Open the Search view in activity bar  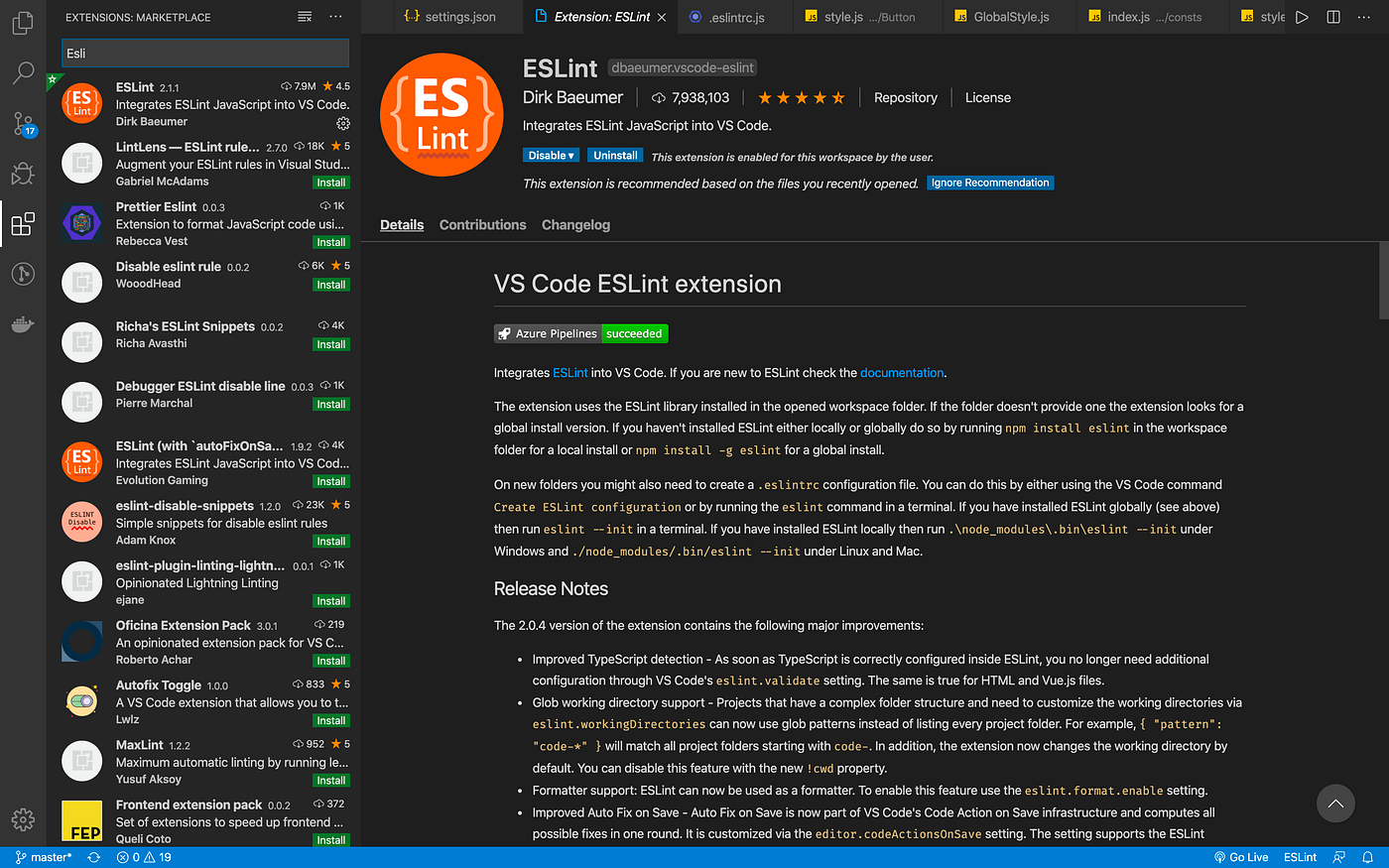click(x=23, y=72)
